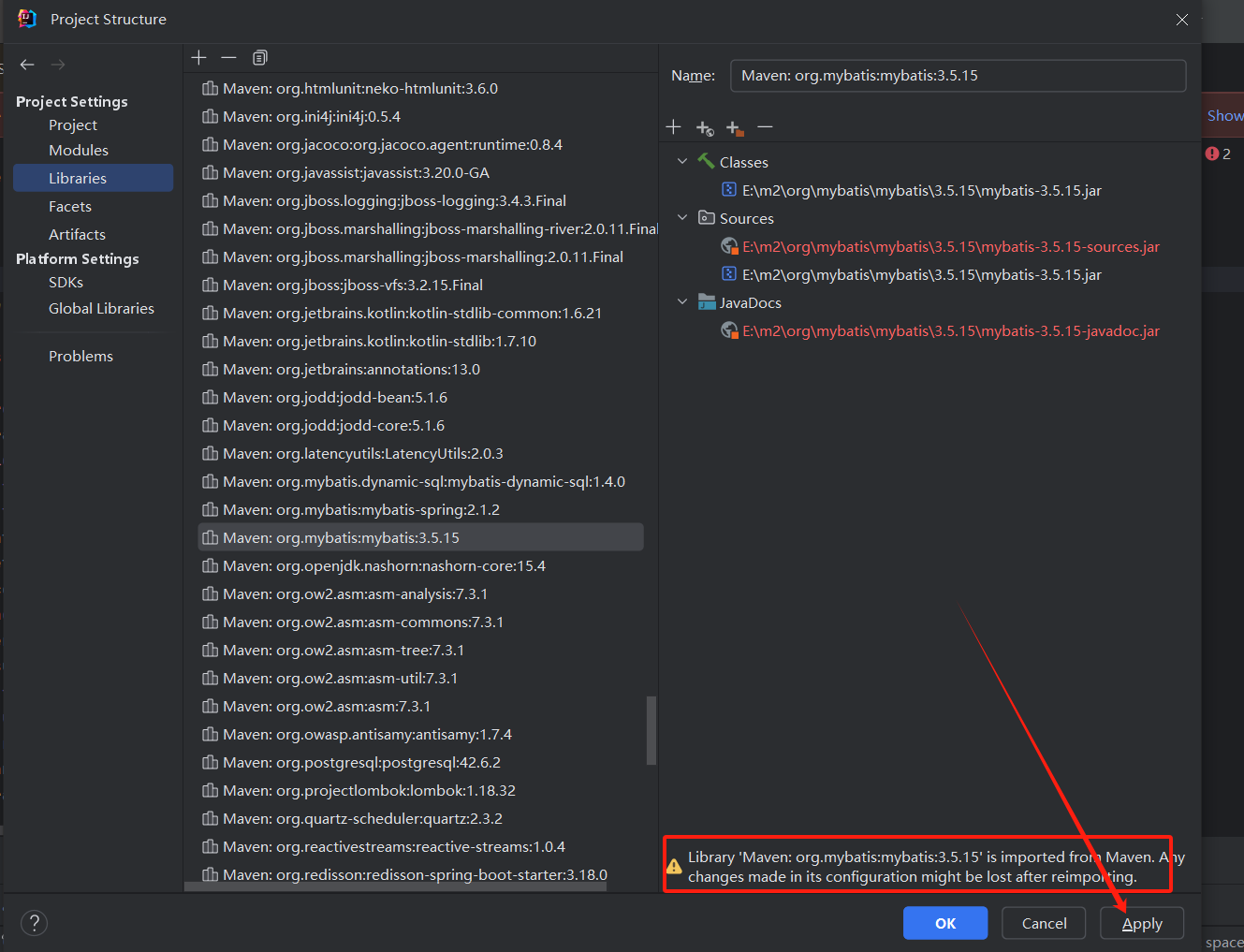Click library icon of javassist:3.20.0-GA

pyautogui.click(x=210, y=173)
